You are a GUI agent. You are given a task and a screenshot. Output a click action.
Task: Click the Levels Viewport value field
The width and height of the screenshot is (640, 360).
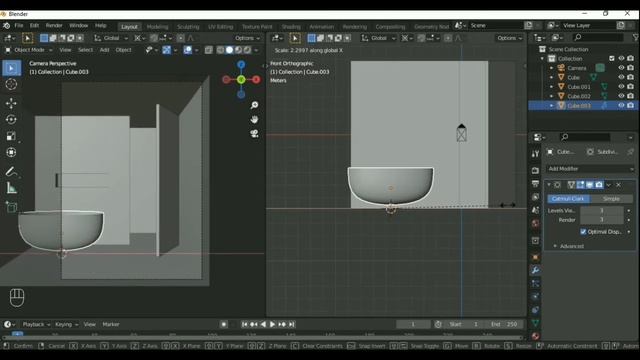point(602,211)
